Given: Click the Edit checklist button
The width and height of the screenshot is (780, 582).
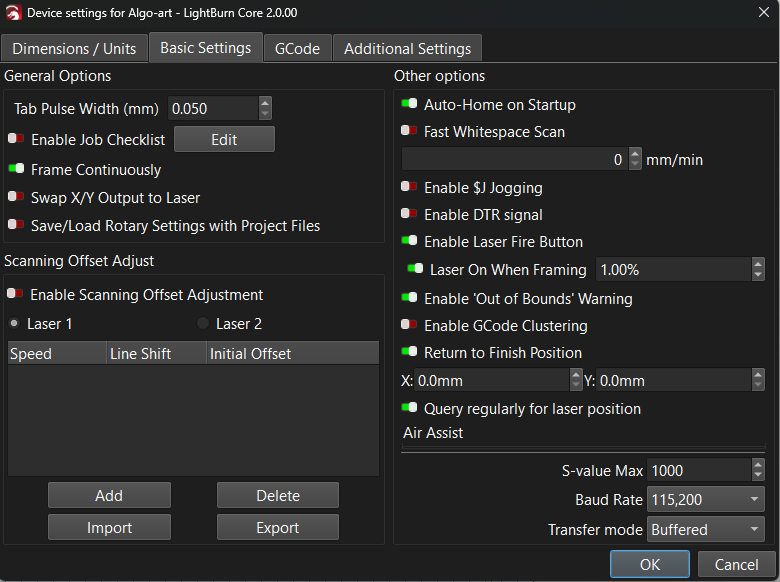Looking at the screenshot, I should click(224, 140).
